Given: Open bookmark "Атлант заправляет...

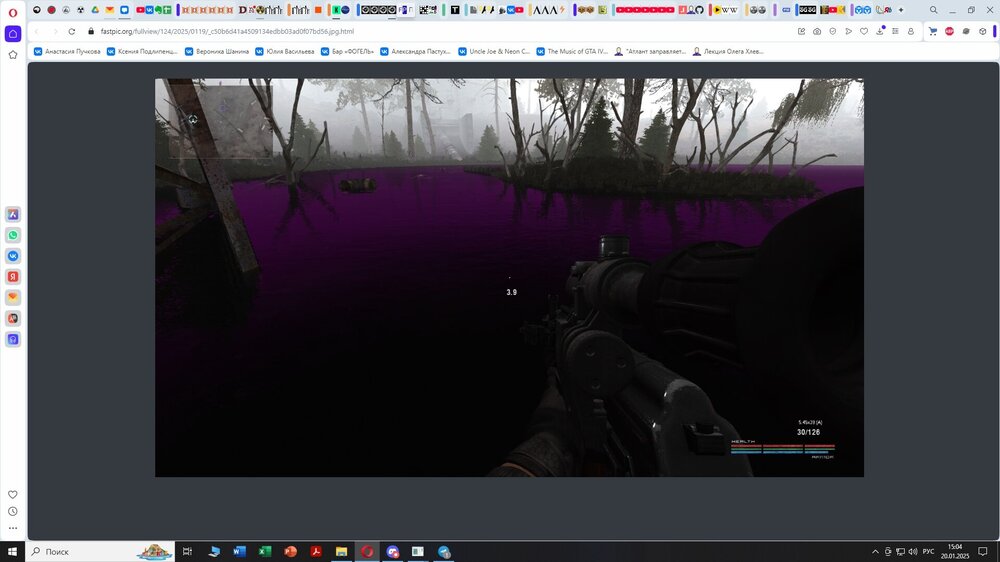Looking at the screenshot, I should click(x=650, y=52).
